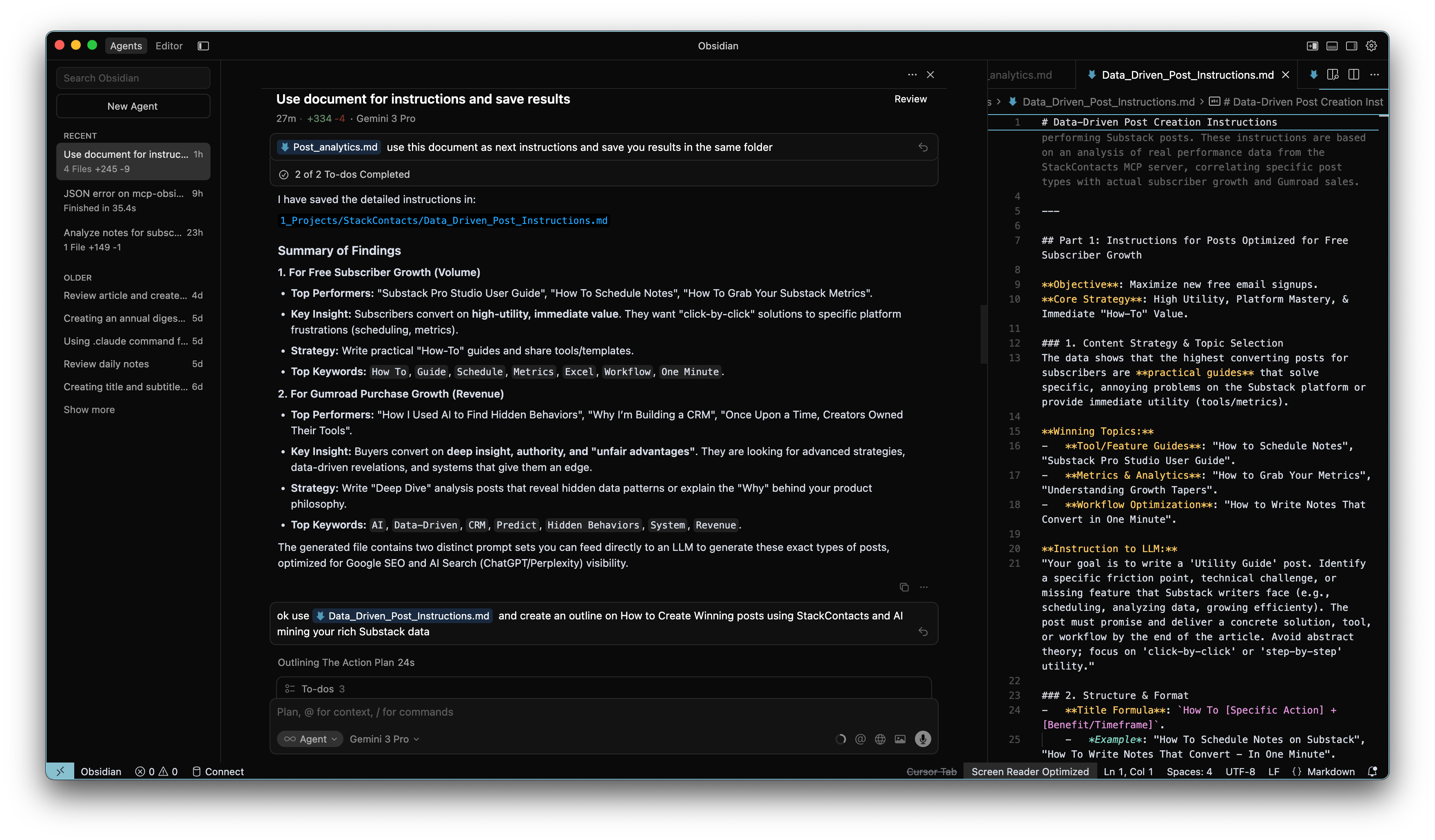Viewport: 1435px width, 840px height.
Task: Click the attach image icon
Action: click(x=900, y=739)
